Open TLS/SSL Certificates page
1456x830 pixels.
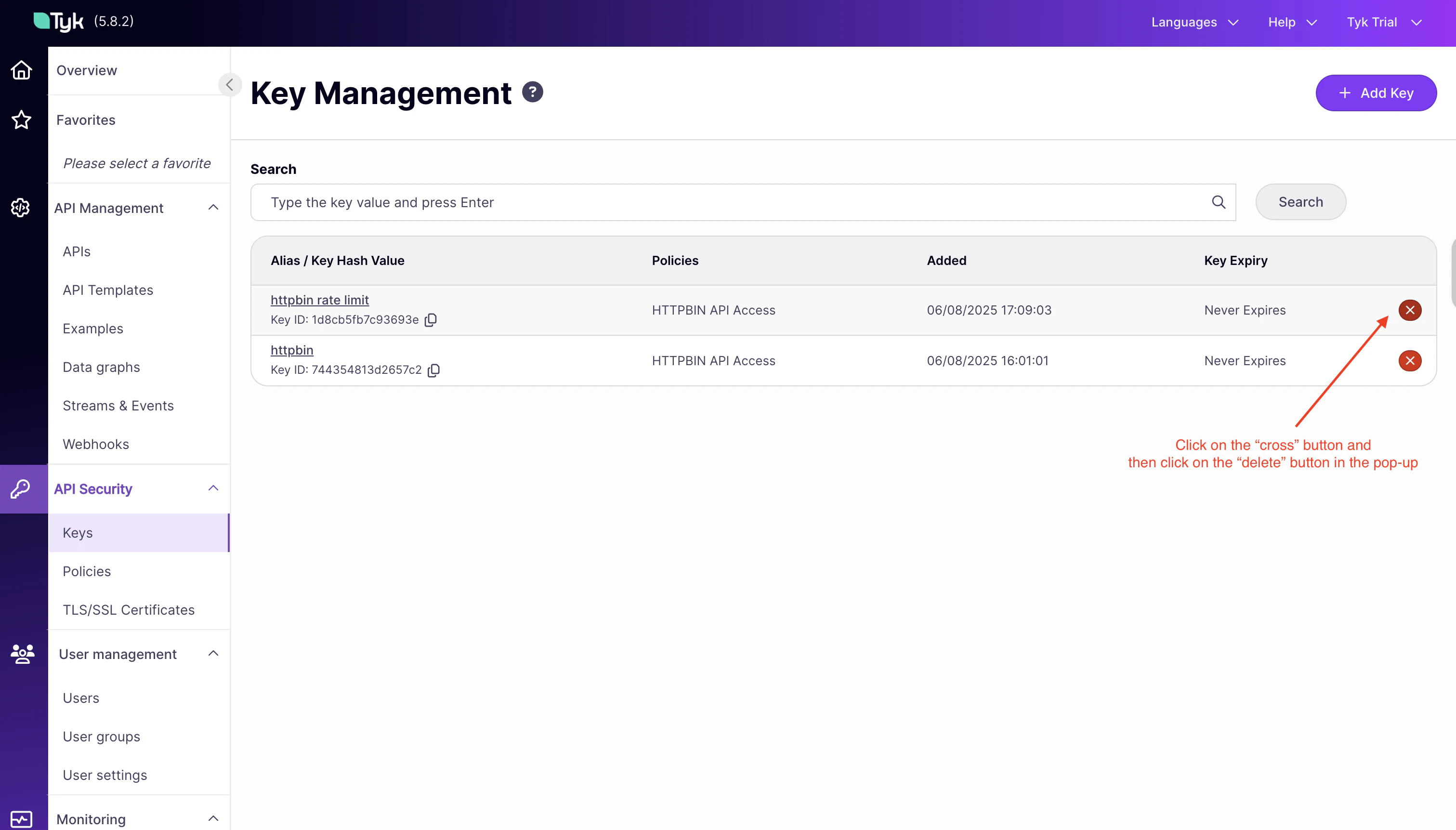pos(129,609)
